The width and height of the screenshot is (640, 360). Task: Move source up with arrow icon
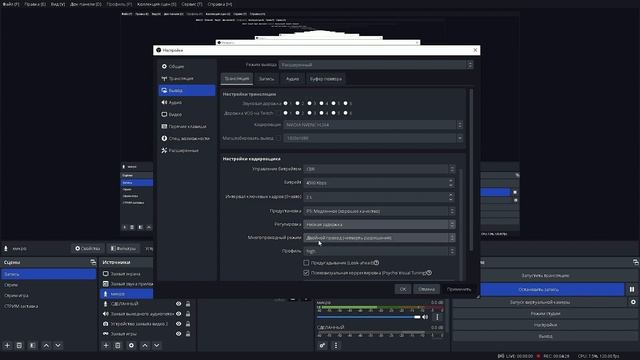[145, 345]
